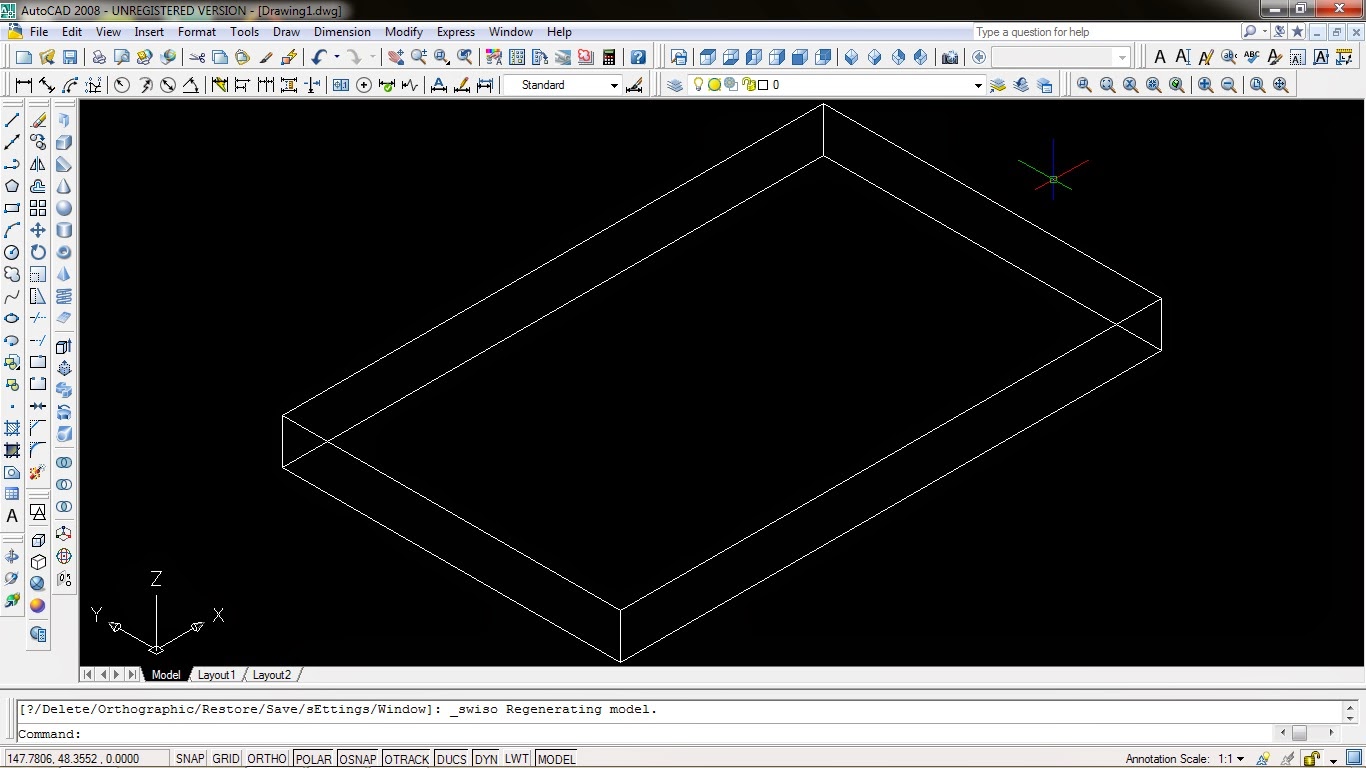Image resolution: width=1366 pixels, height=768 pixels.
Task: Select the Line draw tool
Action: coord(12,120)
